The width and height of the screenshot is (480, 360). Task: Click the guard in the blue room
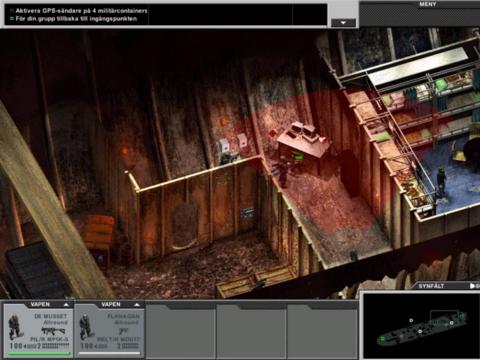[x=441, y=182]
